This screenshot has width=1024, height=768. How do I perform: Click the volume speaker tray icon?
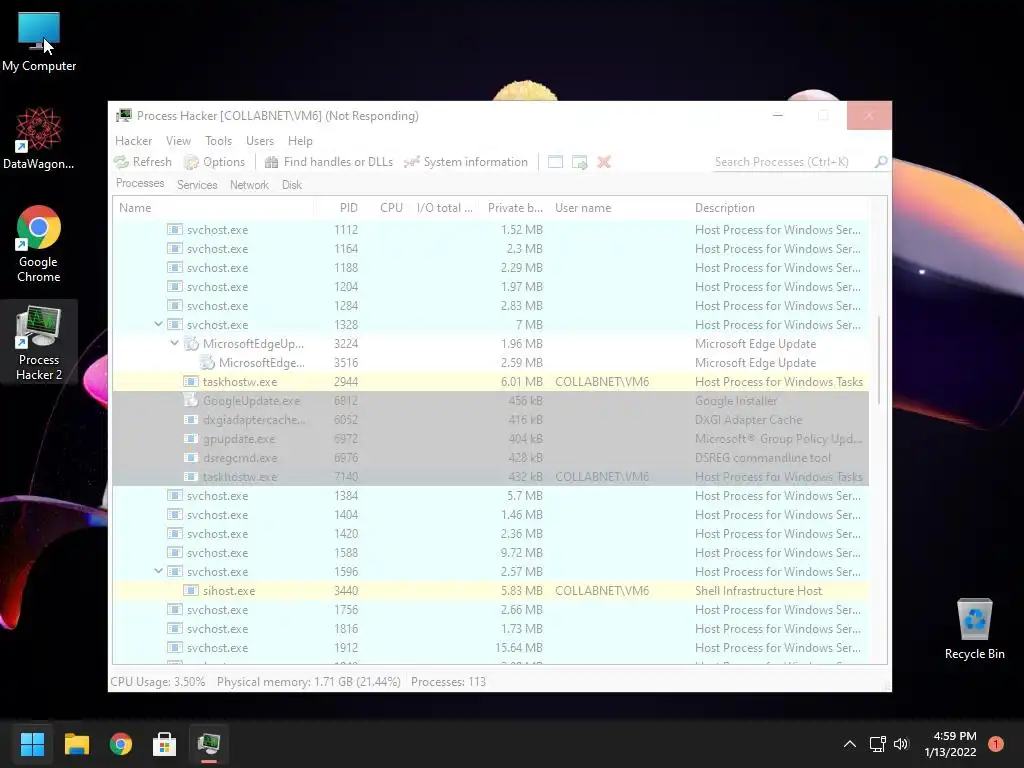pos(901,743)
